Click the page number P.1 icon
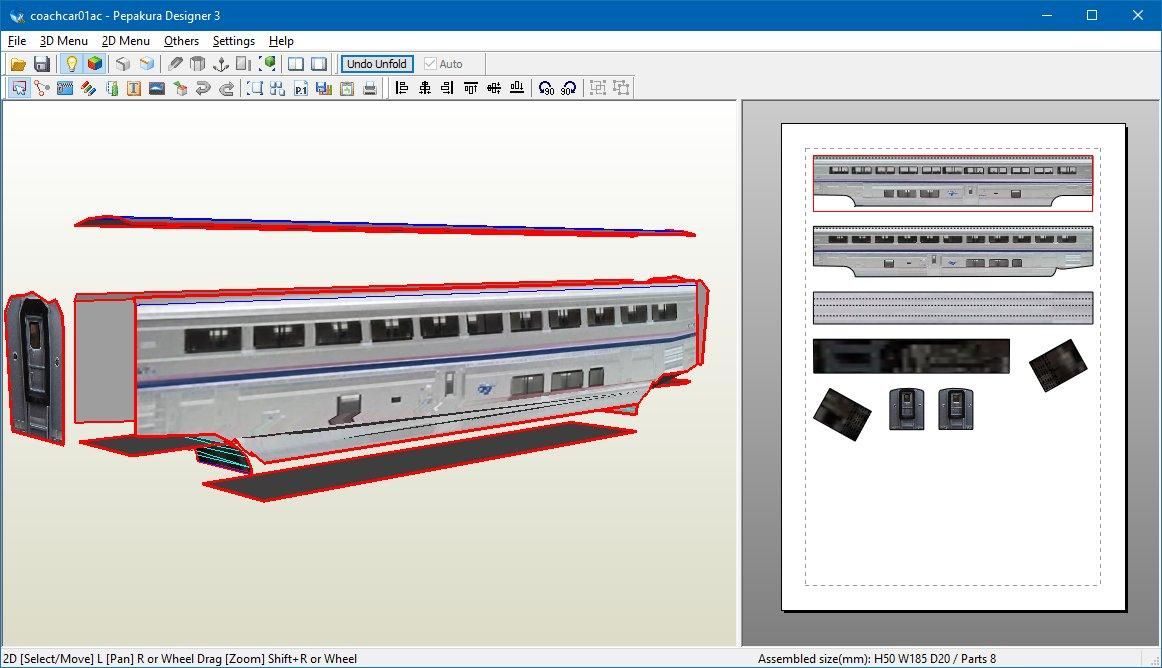 301,88
